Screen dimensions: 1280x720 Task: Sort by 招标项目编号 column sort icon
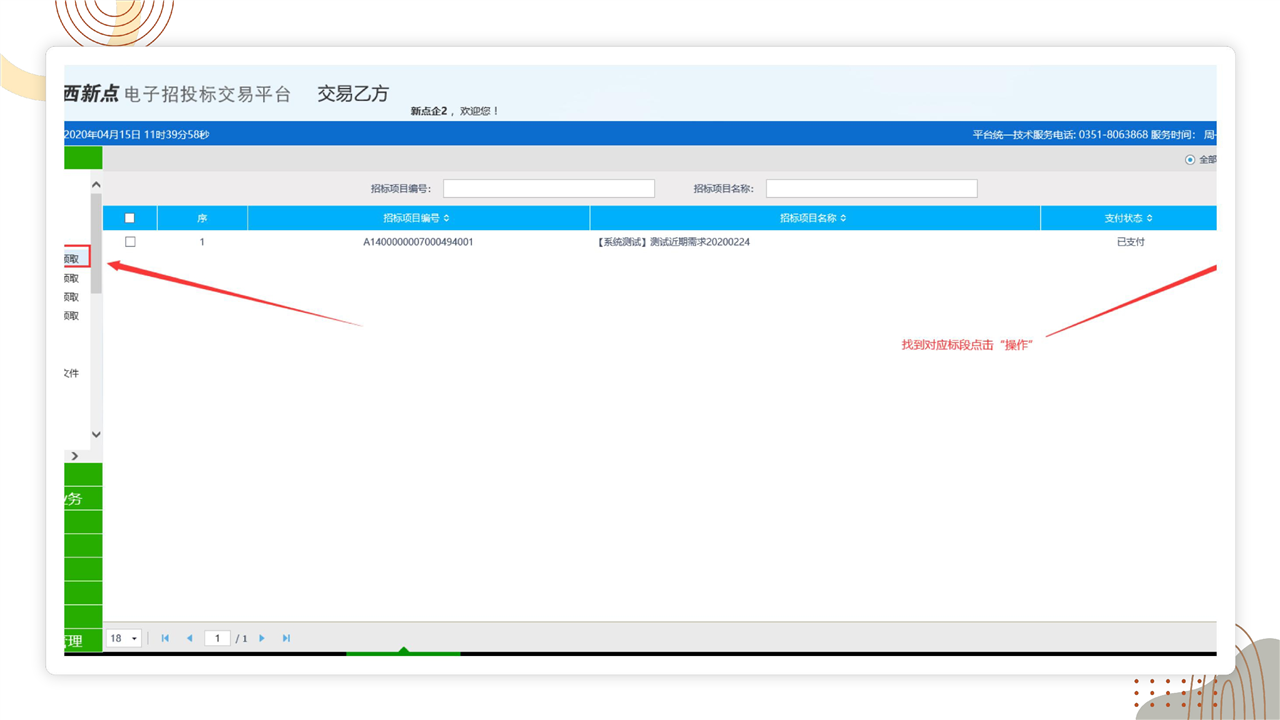(x=446, y=218)
